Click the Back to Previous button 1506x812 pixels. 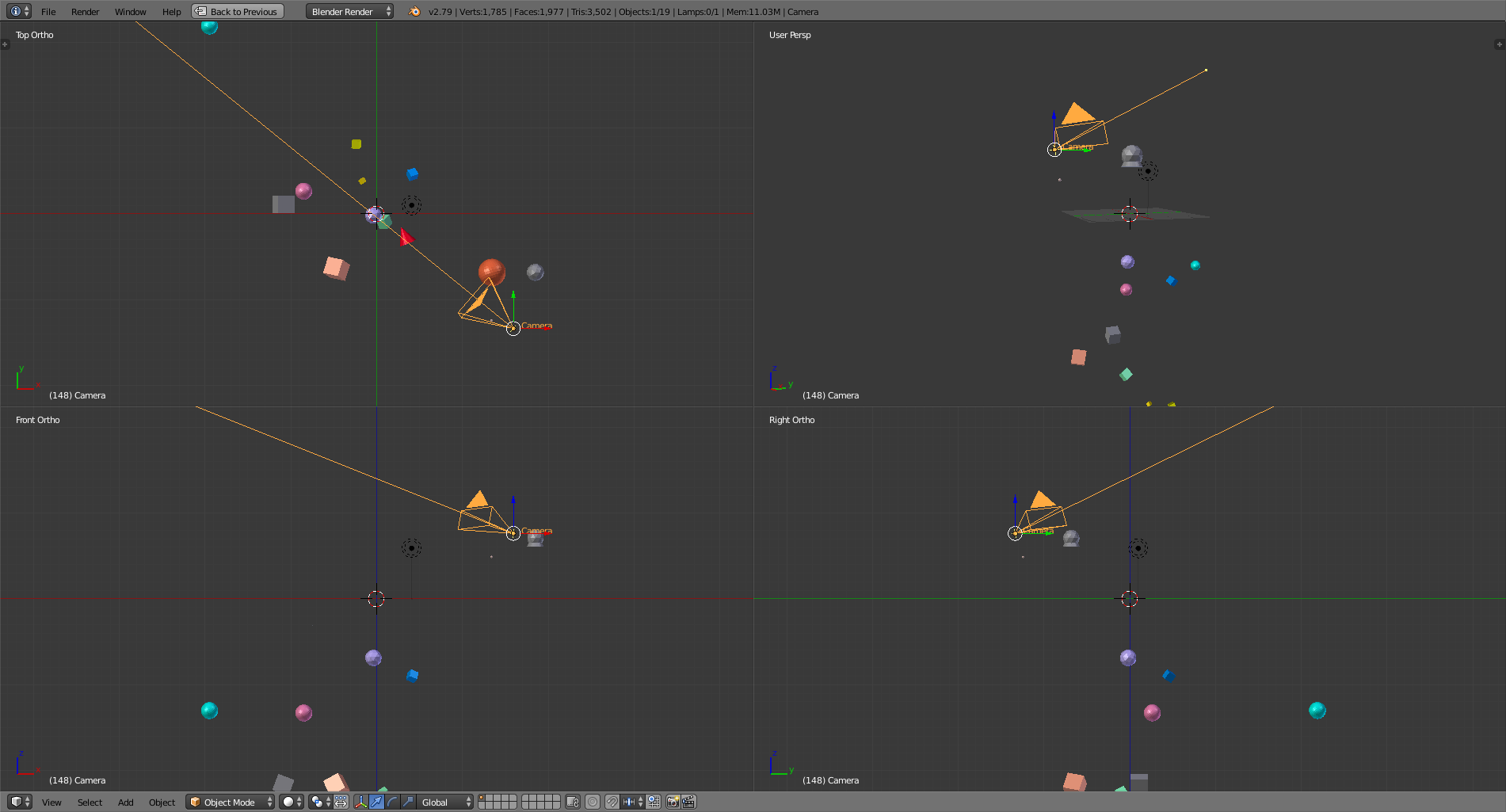[x=237, y=11]
